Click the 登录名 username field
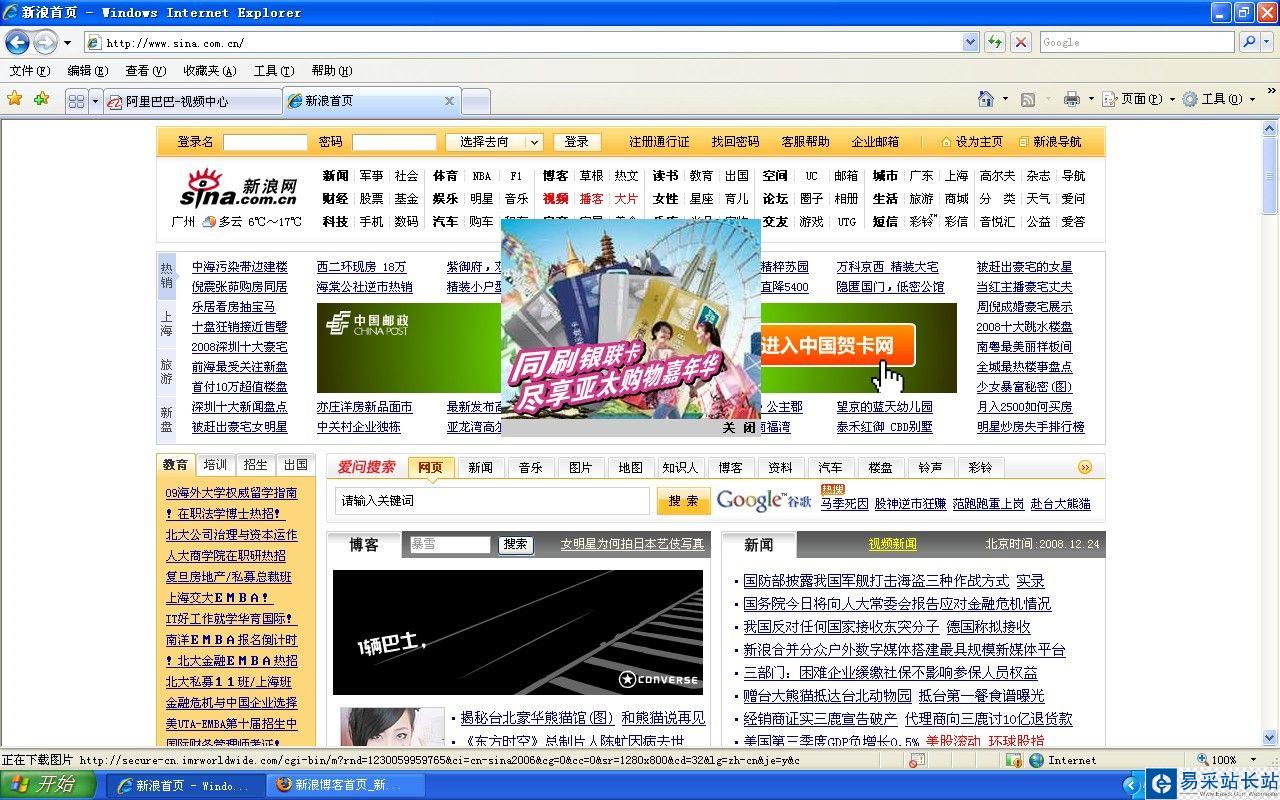The image size is (1280, 800). [265, 142]
